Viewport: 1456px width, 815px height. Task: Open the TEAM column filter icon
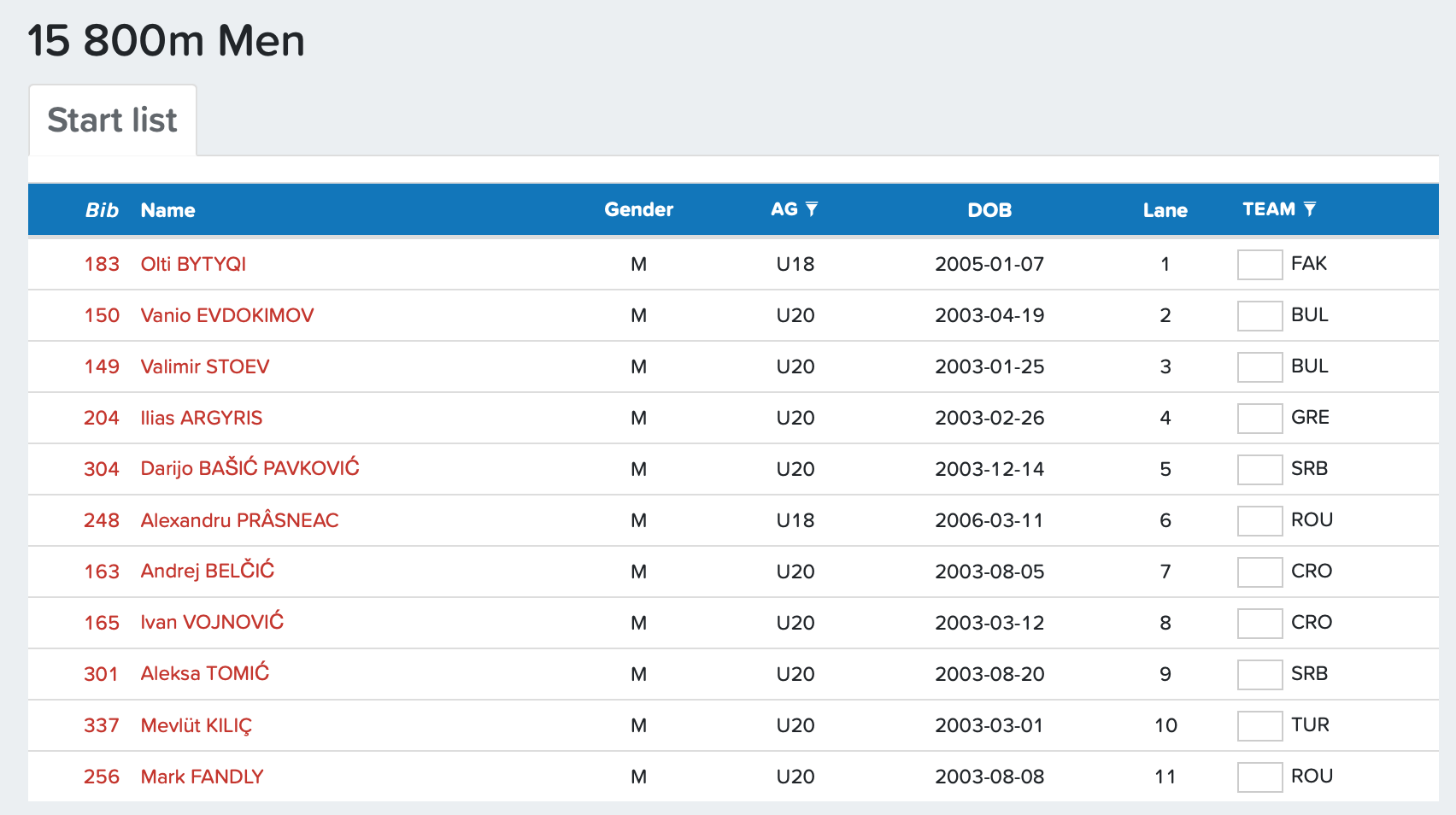1310,209
